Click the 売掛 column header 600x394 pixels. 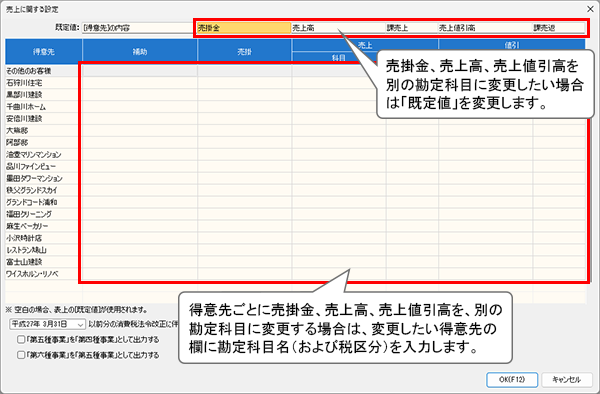pyautogui.click(x=244, y=52)
